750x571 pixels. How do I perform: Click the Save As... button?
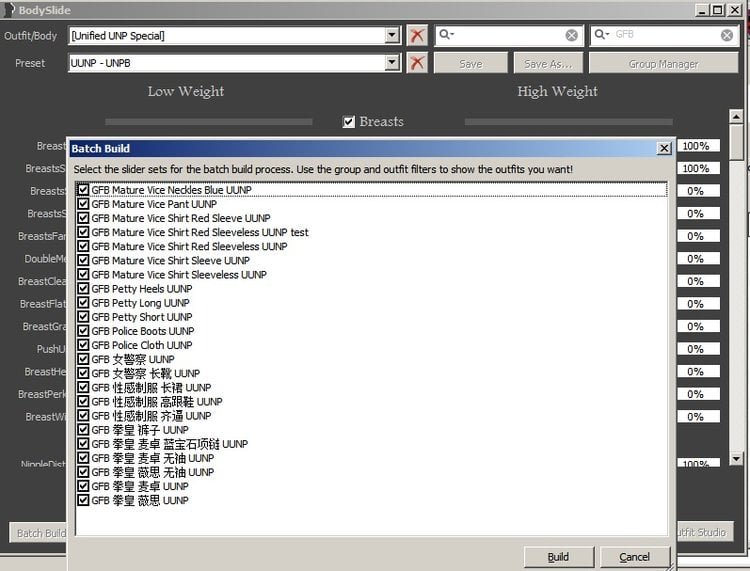[548, 64]
